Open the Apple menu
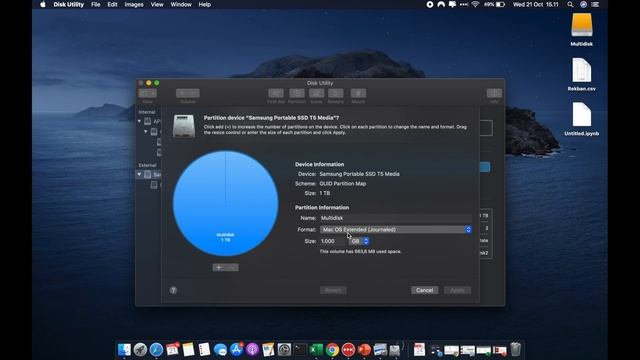This screenshot has height=360, width=640. click(43, 4)
